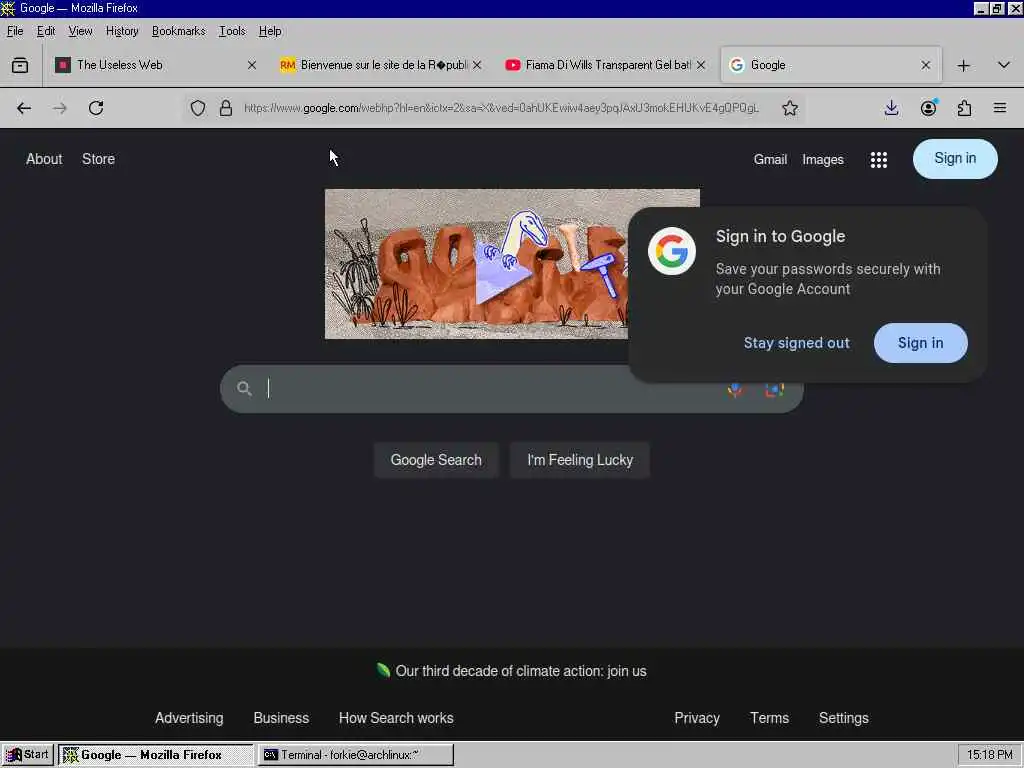Screen dimensions: 1024x768
Task: Open the Edit menu
Action: [46, 31]
